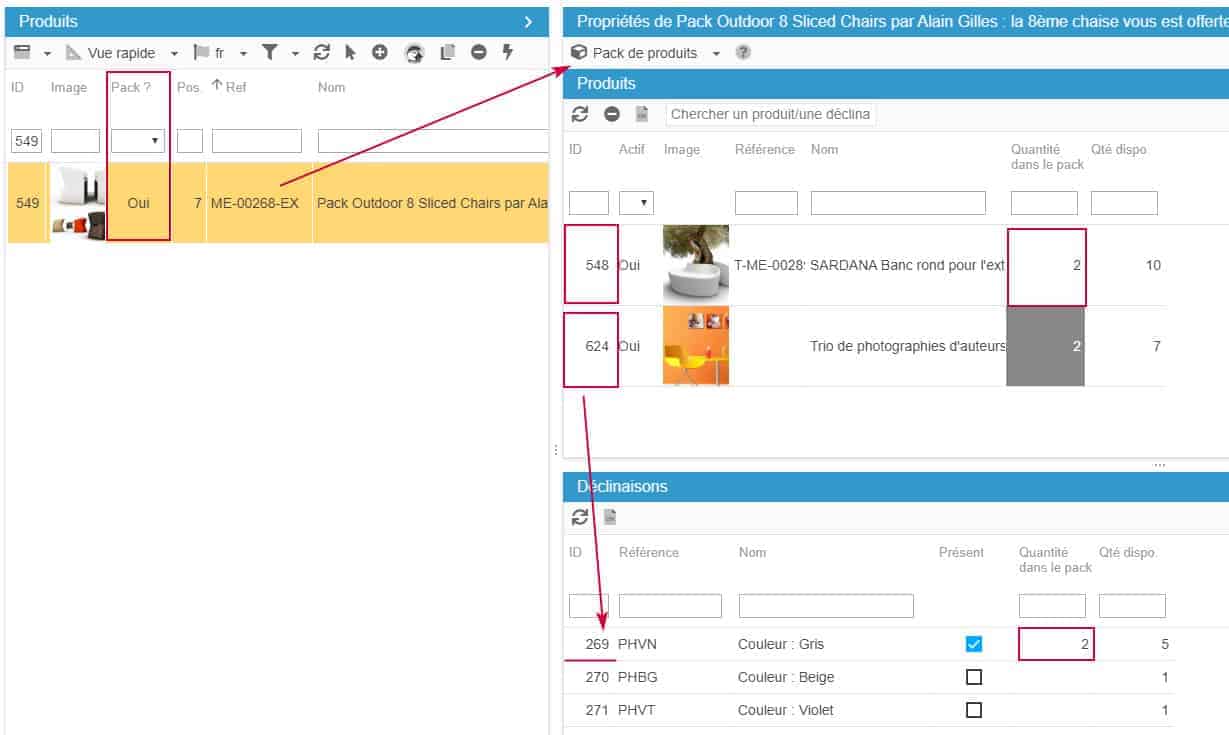Click the mouse pointer selection icon
1229x735 pixels.
click(350, 53)
